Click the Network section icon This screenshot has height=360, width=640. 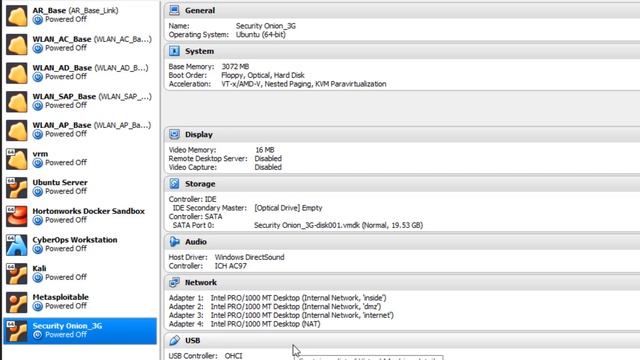(x=174, y=282)
